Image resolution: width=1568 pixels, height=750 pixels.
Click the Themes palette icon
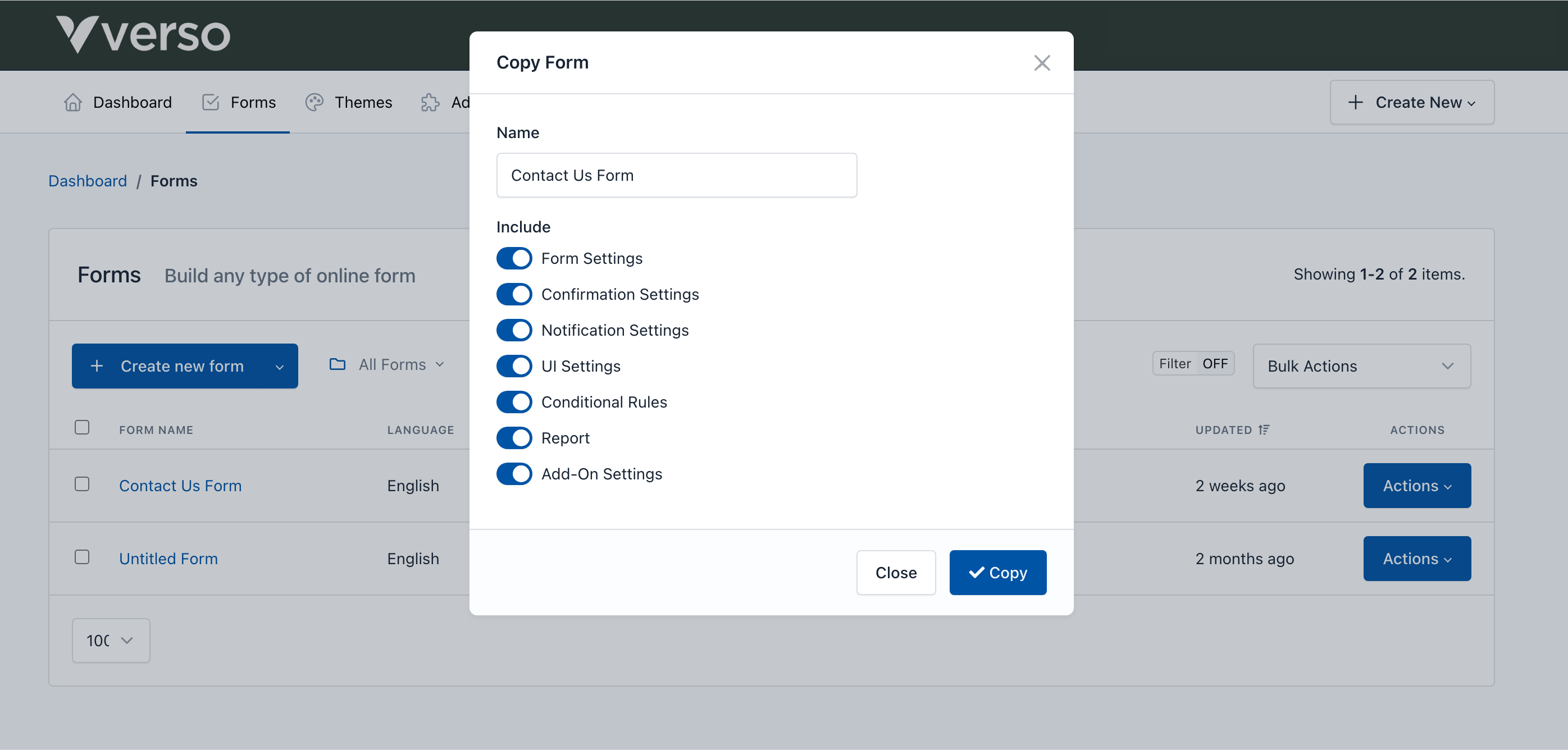(x=314, y=101)
